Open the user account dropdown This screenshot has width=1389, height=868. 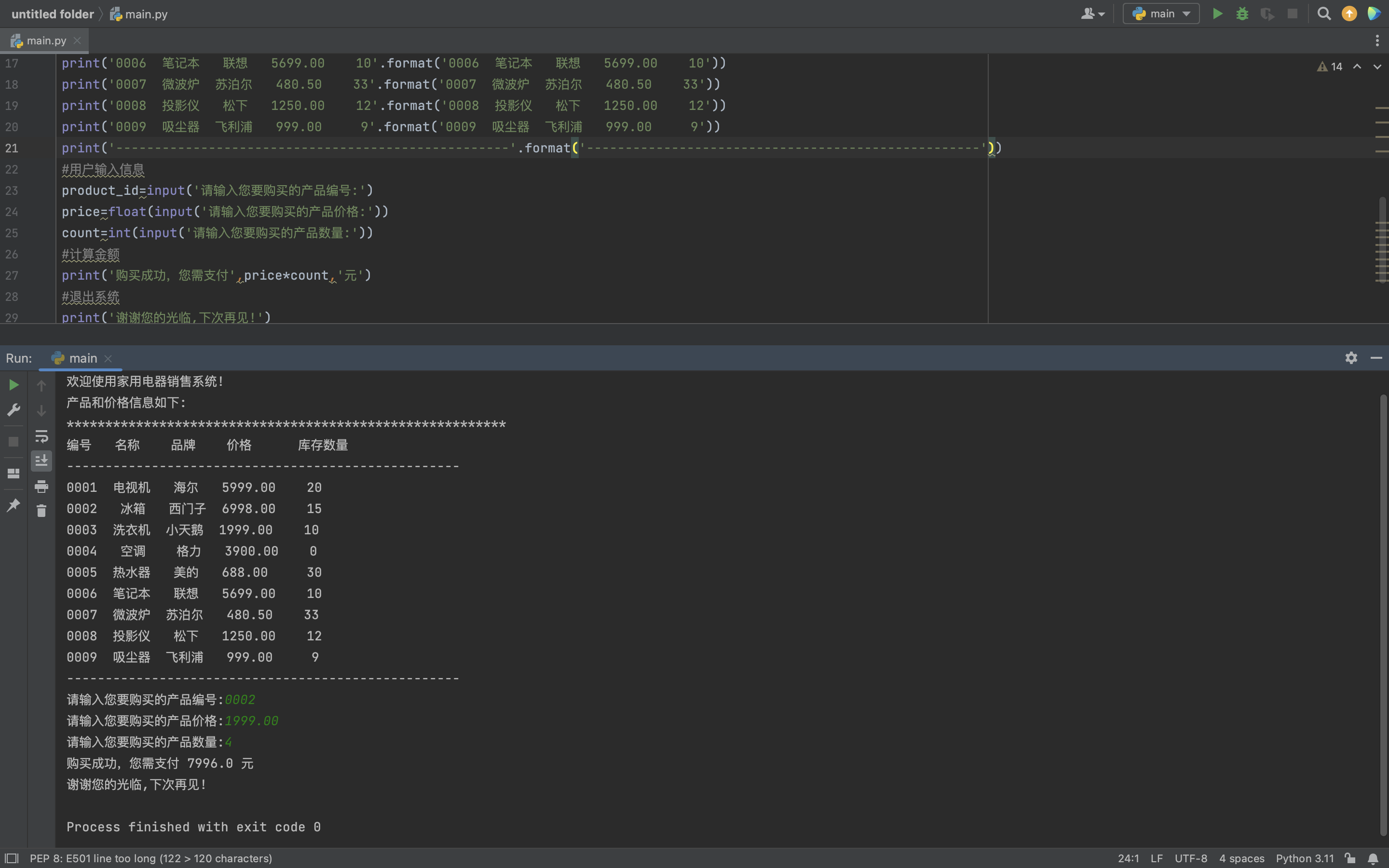pos(1092,14)
